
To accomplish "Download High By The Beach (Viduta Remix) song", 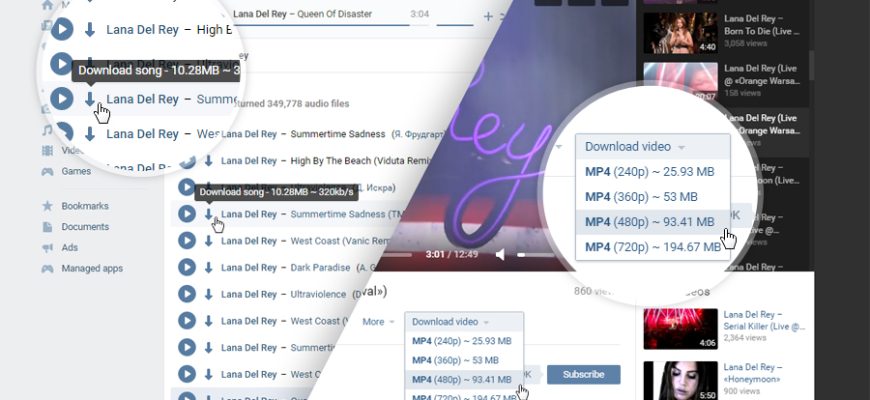I will pos(209,161).
